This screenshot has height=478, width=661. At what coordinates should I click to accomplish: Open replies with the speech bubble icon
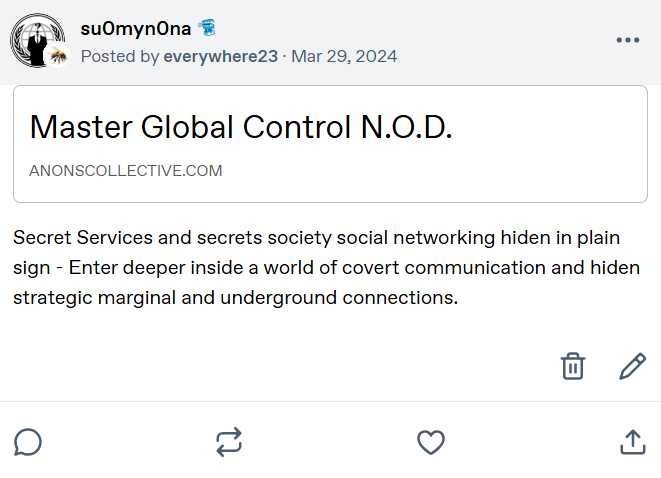coord(28,442)
